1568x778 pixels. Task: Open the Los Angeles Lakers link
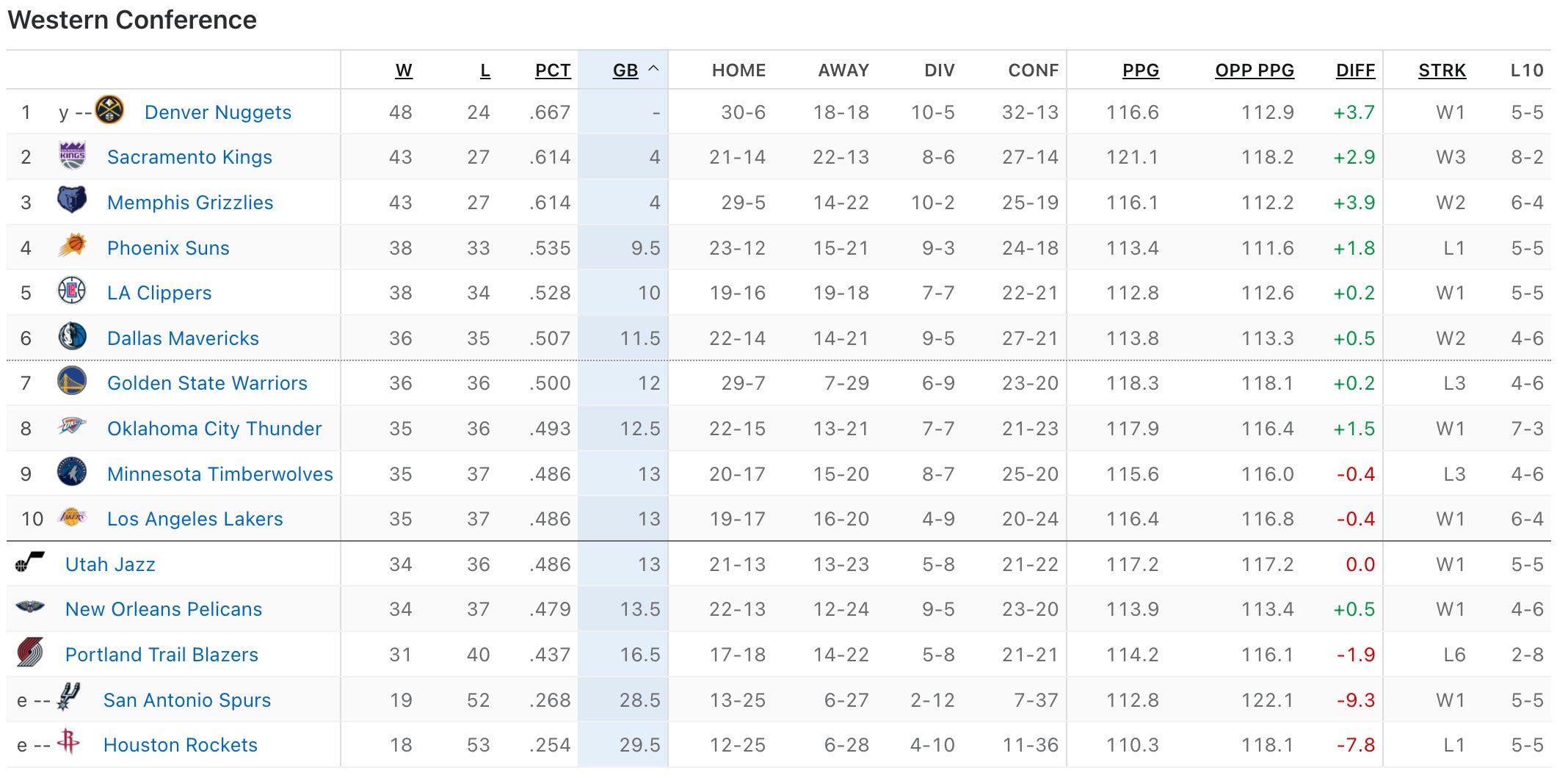click(x=195, y=519)
